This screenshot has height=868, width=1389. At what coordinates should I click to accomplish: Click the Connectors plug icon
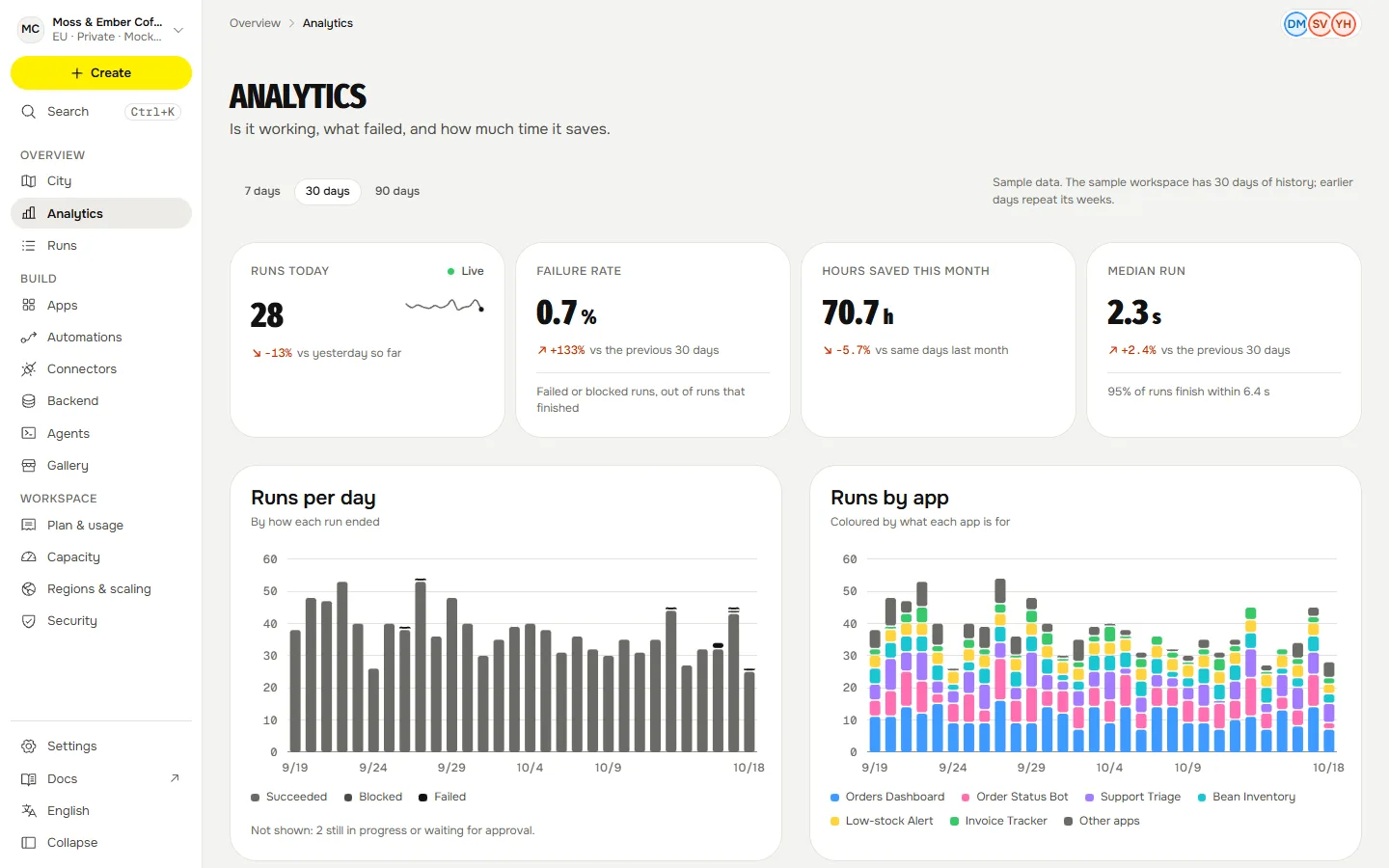(x=29, y=369)
